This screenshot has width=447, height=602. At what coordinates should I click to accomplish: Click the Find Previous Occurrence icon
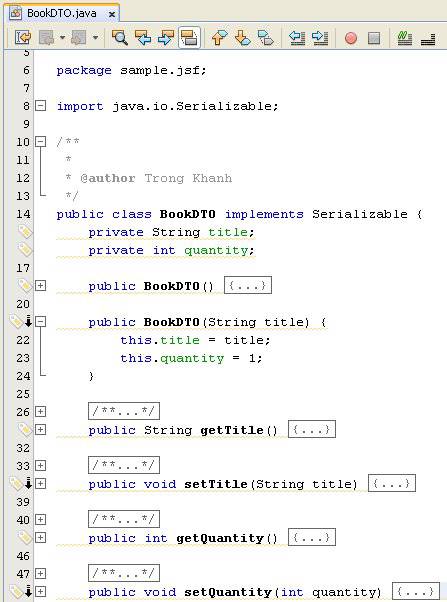(x=143, y=38)
